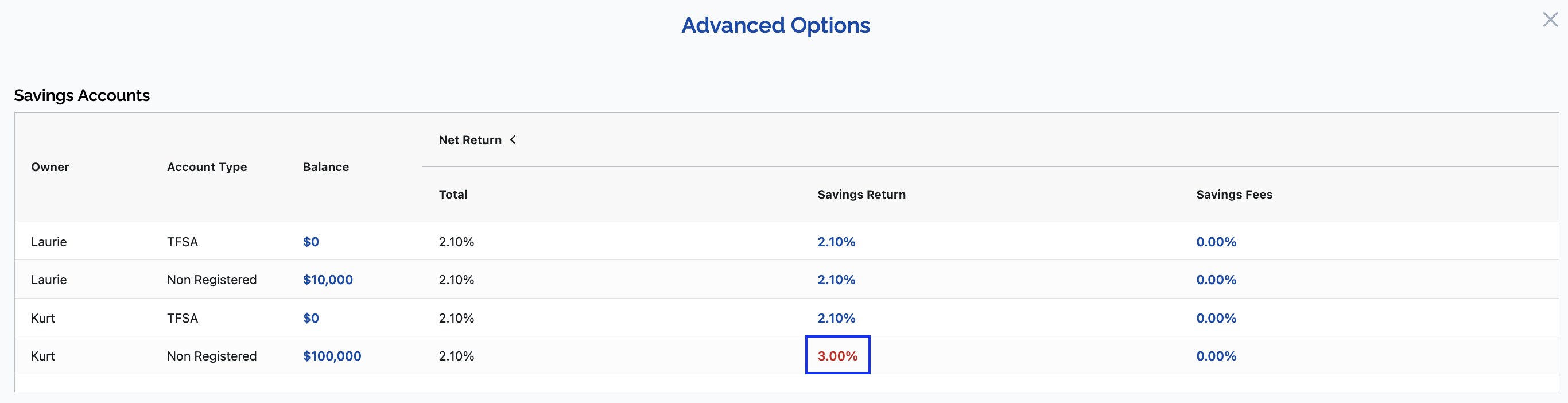1568x403 pixels.
Task: Edit Laurie's TFSA balance of $0
Action: [x=311, y=242]
